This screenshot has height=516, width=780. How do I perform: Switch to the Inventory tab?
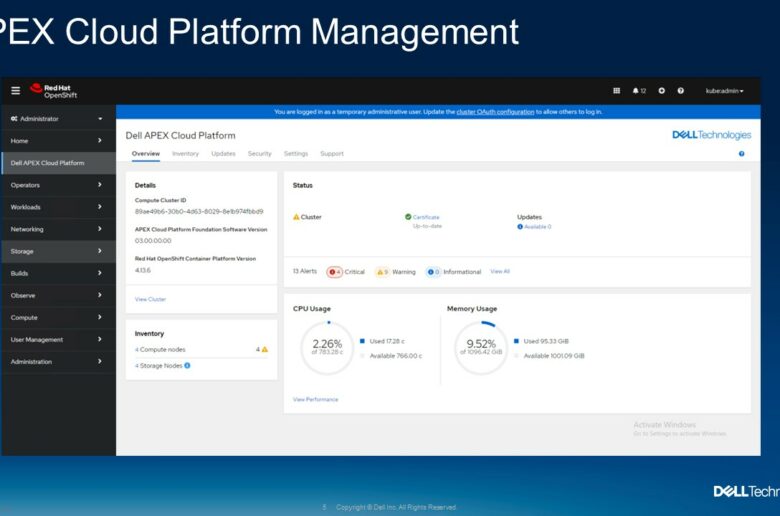pos(185,153)
